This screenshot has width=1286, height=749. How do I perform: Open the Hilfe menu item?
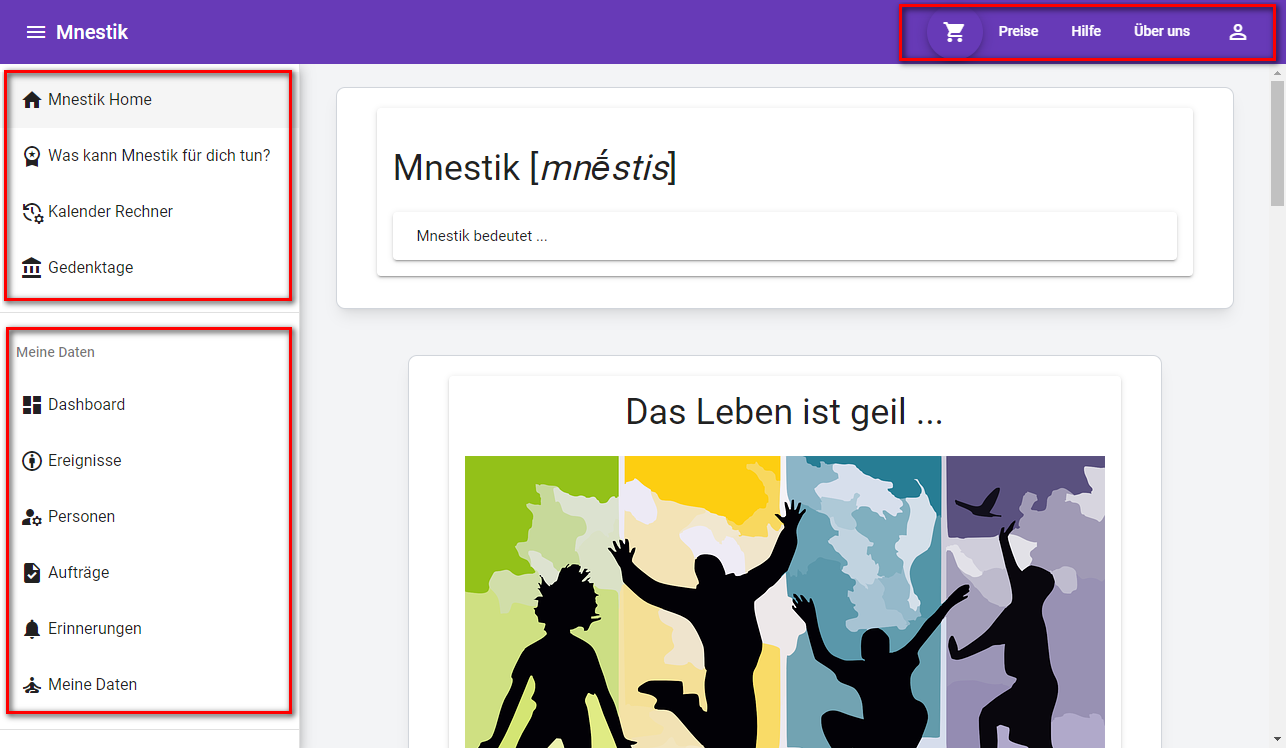pyautogui.click(x=1085, y=32)
